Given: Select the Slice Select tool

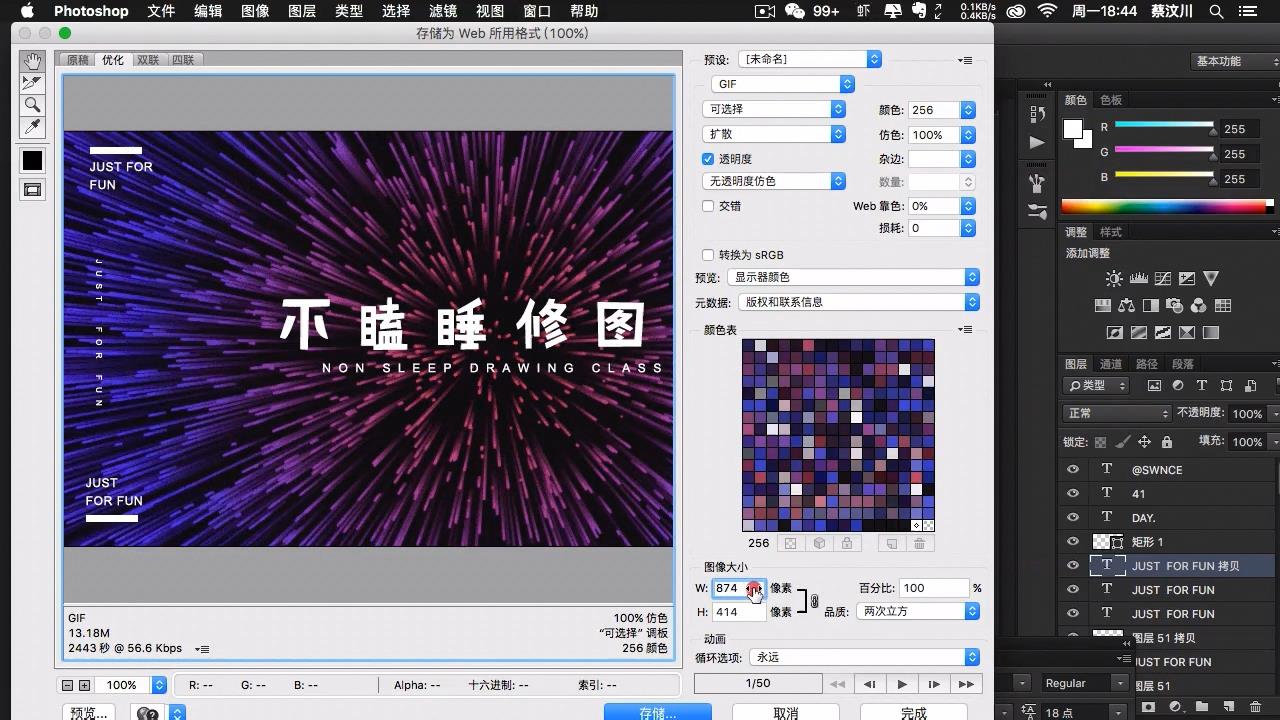Looking at the screenshot, I should click(33, 83).
